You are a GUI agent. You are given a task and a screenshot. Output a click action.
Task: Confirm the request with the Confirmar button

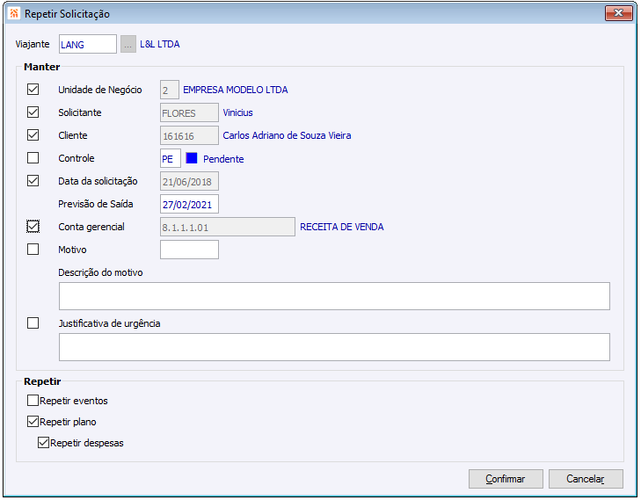[506, 479]
